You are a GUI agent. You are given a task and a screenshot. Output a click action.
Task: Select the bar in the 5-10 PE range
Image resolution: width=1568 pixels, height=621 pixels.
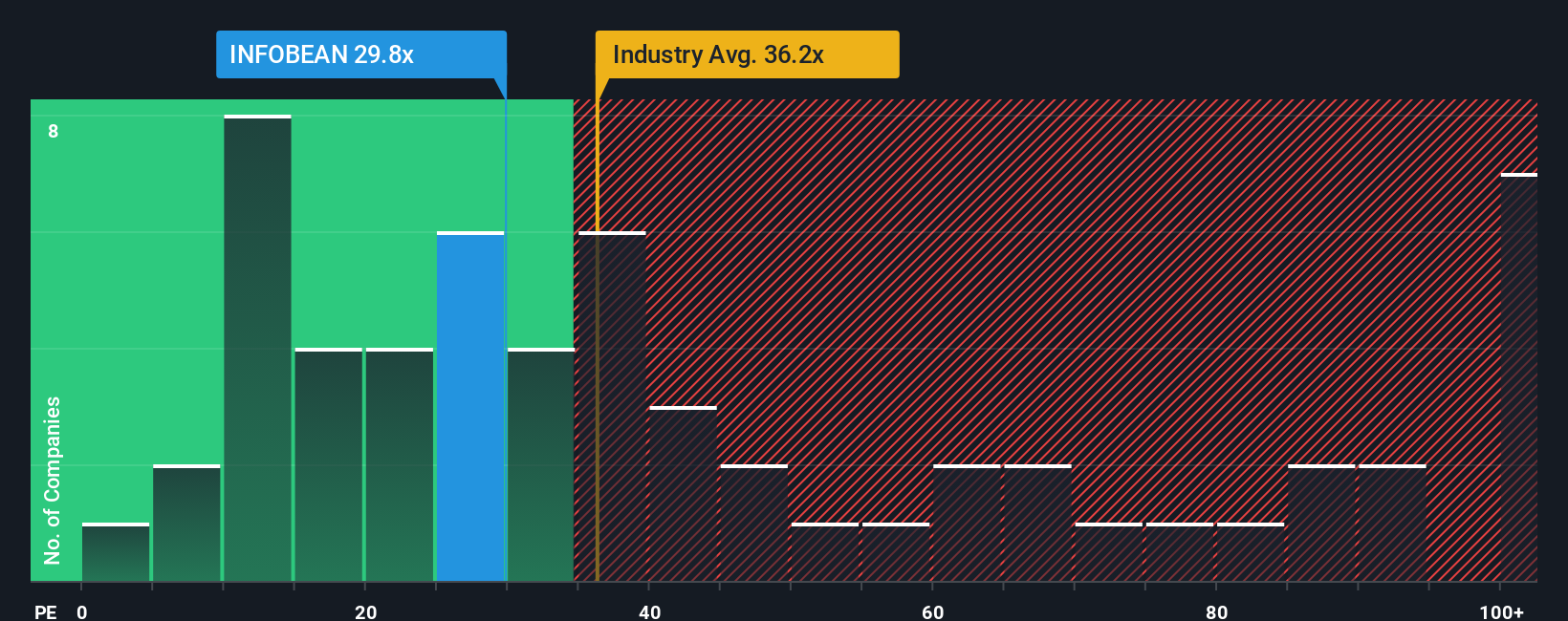click(186, 523)
